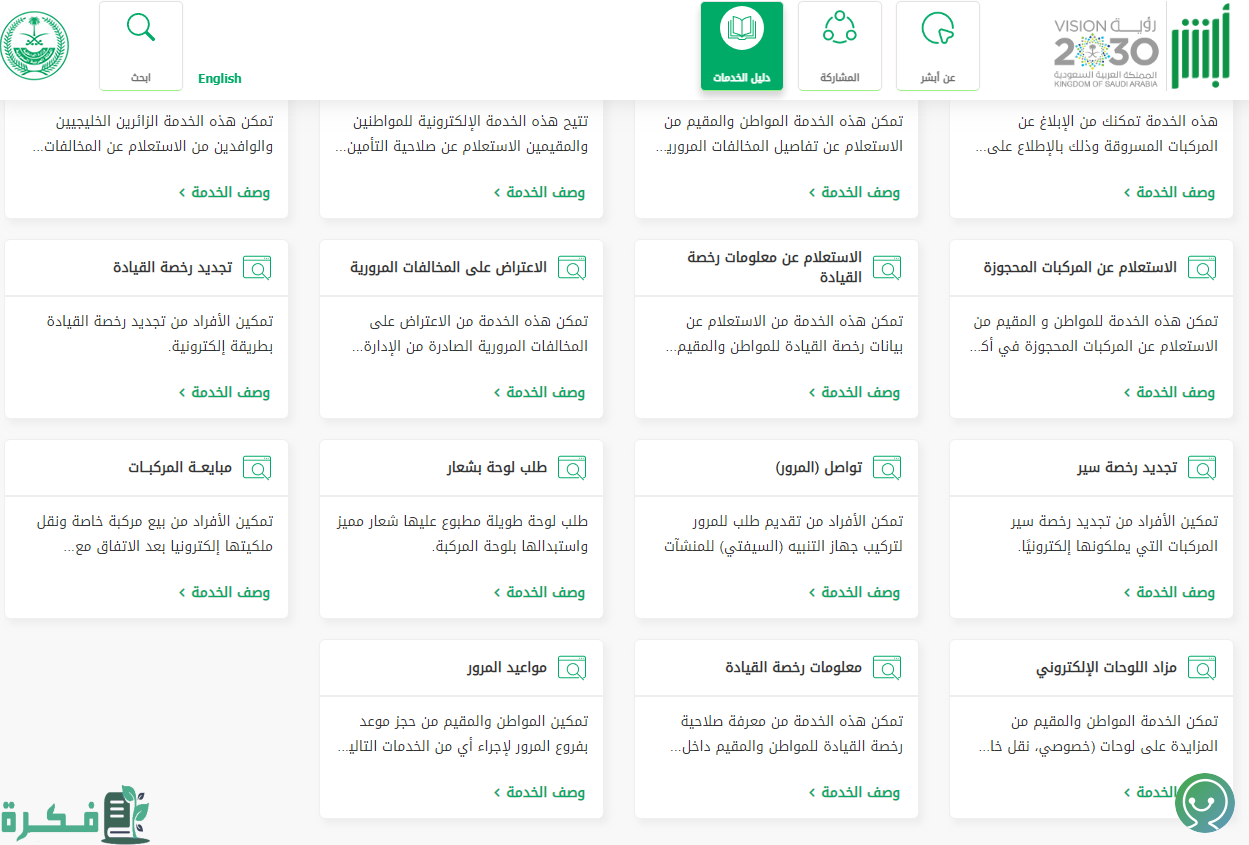
Task: Expand وصف الخدمة under معلومات رخصة القيادة
Action: click(854, 792)
